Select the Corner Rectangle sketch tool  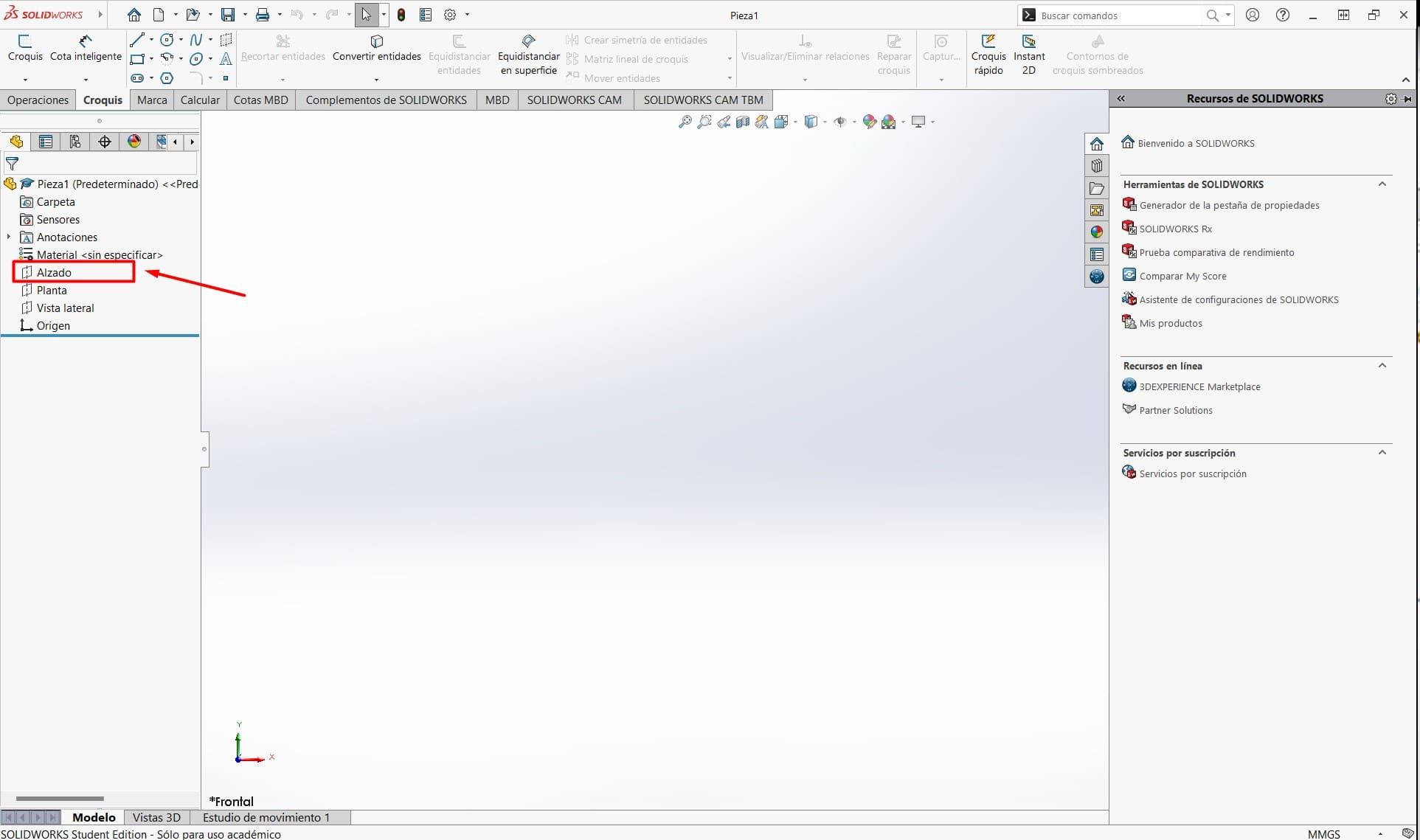click(x=136, y=59)
